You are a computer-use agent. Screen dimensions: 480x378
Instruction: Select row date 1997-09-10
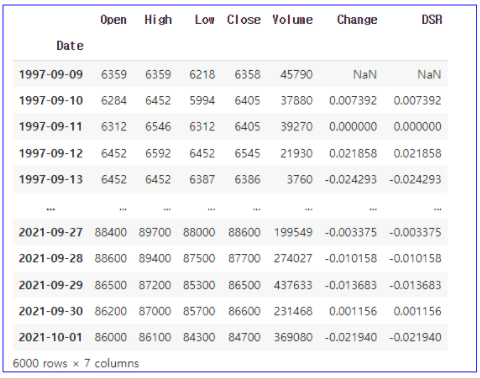pos(51,100)
